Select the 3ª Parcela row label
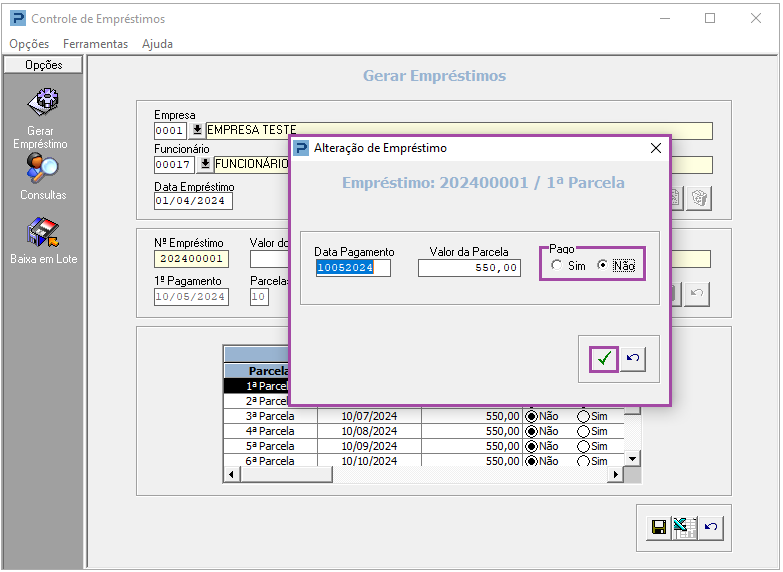This screenshot has height=572, width=783. click(x=270, y=416)
